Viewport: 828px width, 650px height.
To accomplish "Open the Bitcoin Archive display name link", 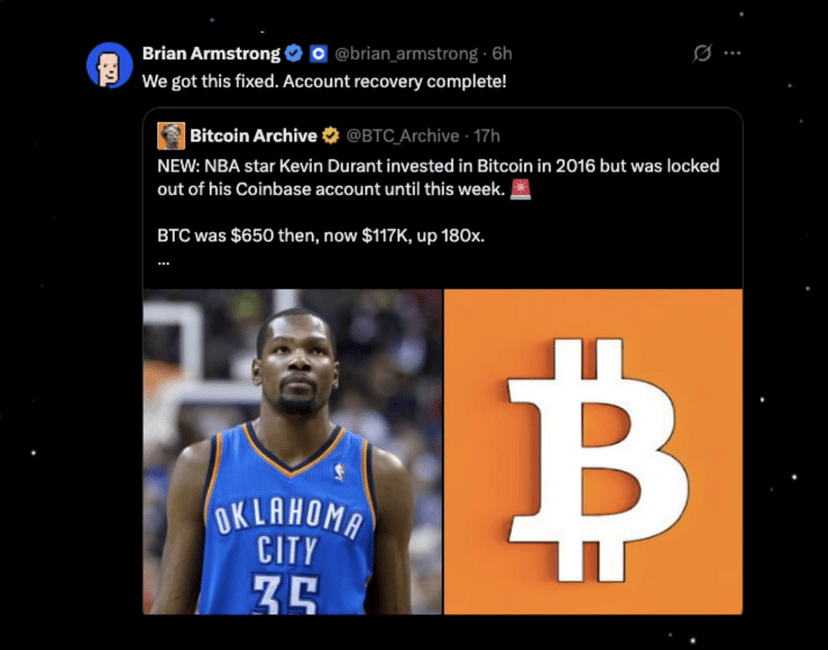I will point(253,136).
